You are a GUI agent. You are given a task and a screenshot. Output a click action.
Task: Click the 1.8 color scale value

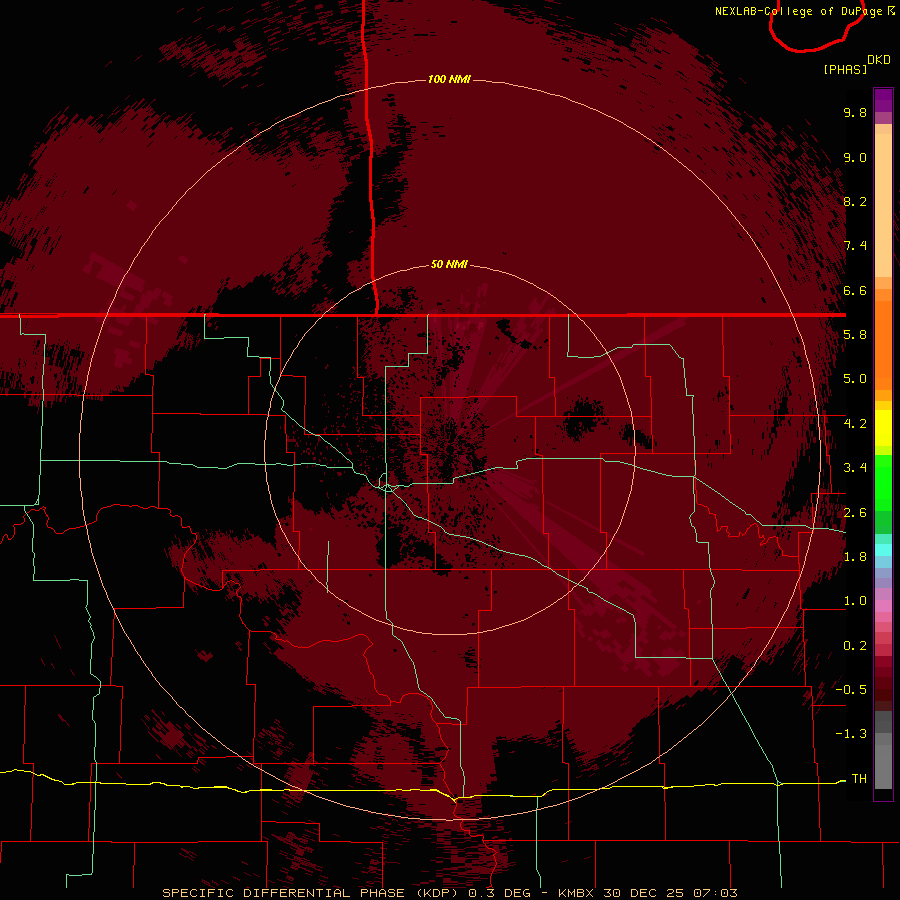(x=855, y=557)
